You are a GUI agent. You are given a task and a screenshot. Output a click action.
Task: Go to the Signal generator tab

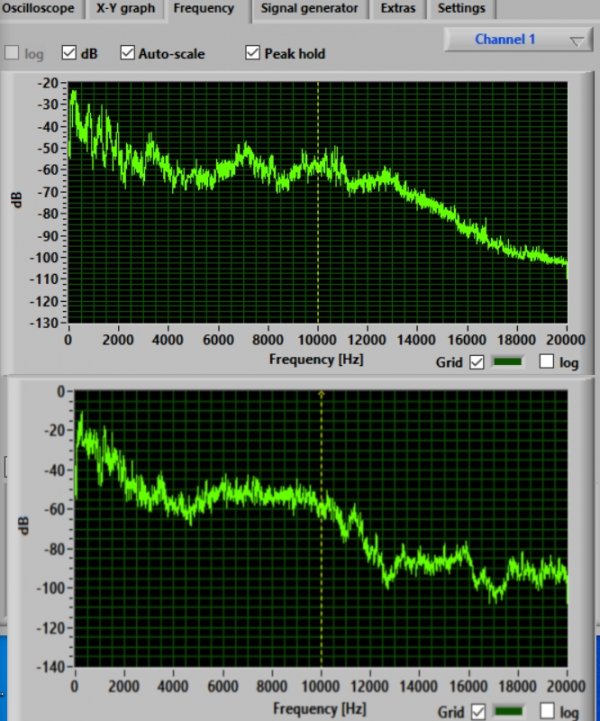pos(309,9)
